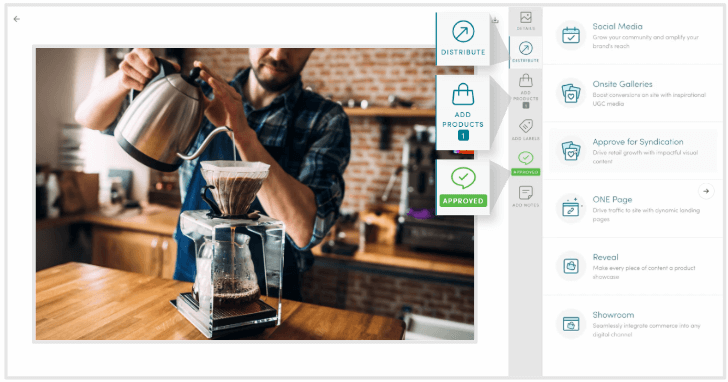728x382 pixels.
Task: Click 'Grow your community and amplify' description
Action: (645, 41)
